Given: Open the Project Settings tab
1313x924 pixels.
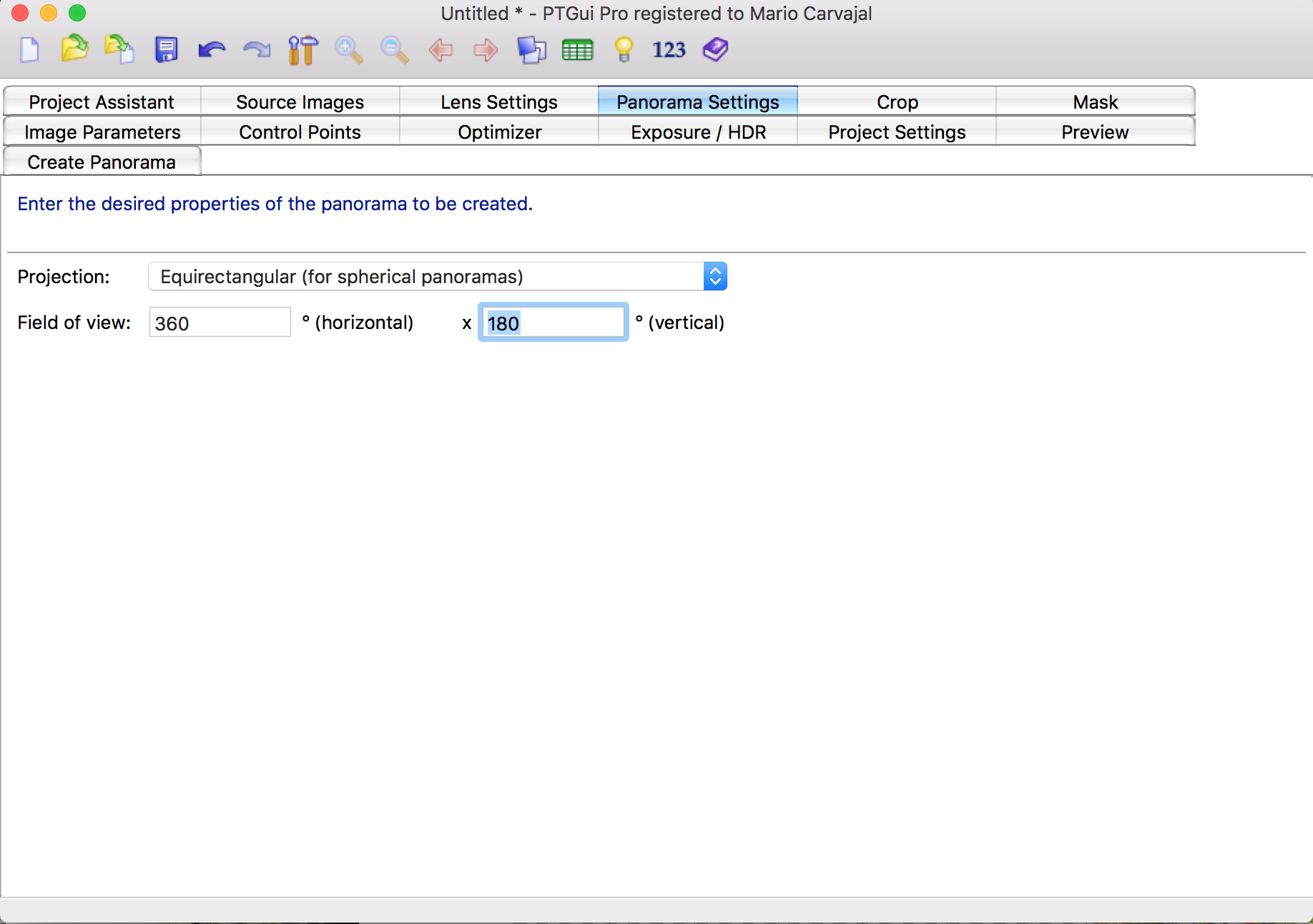Looking at the screenshot, I should pyautogui.click(x=897, y=132).
